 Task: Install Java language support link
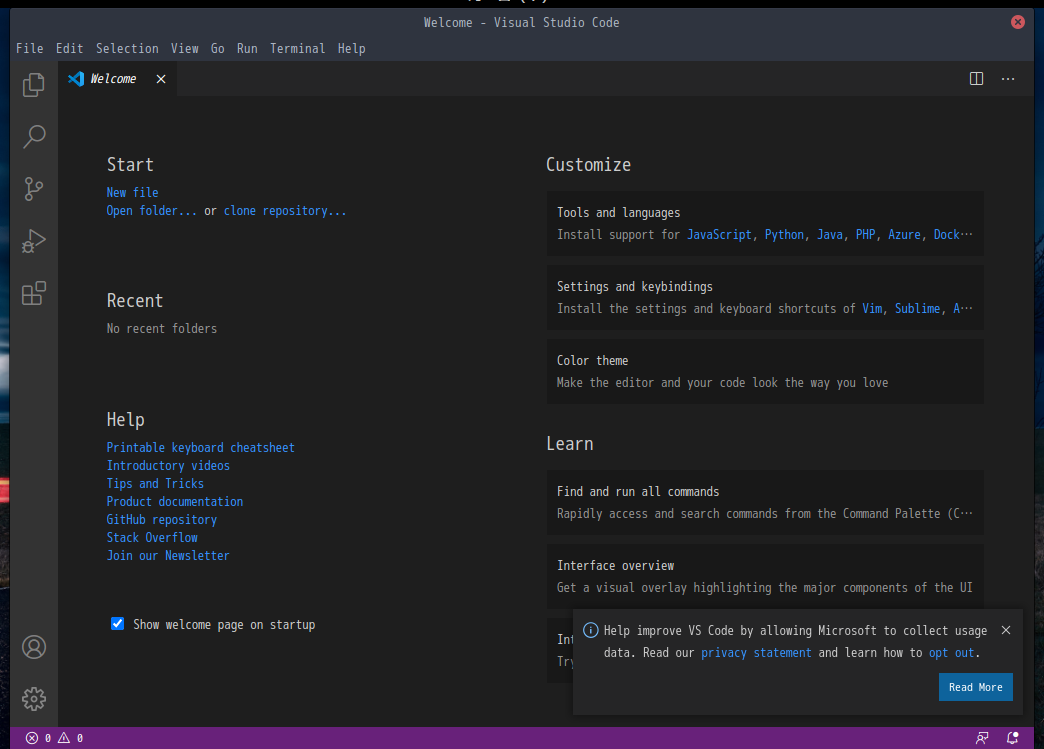click(x=830, y=234)
